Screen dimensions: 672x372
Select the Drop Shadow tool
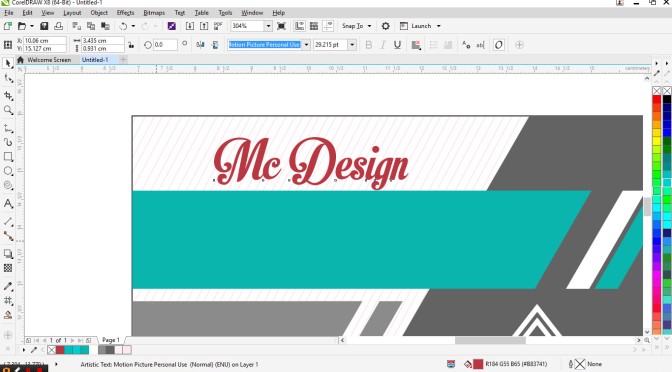(x=8, y=254)
